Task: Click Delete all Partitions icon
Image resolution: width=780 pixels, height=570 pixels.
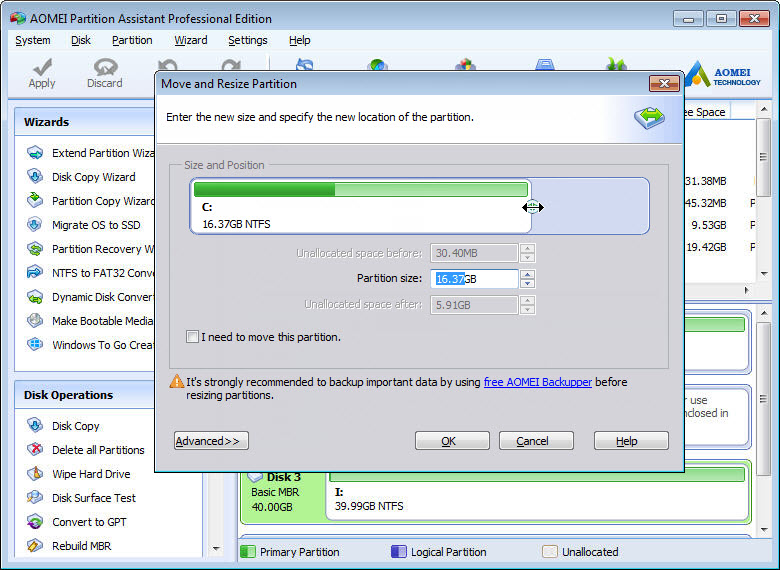Action: pyautogui.click(x=35, y=450)
